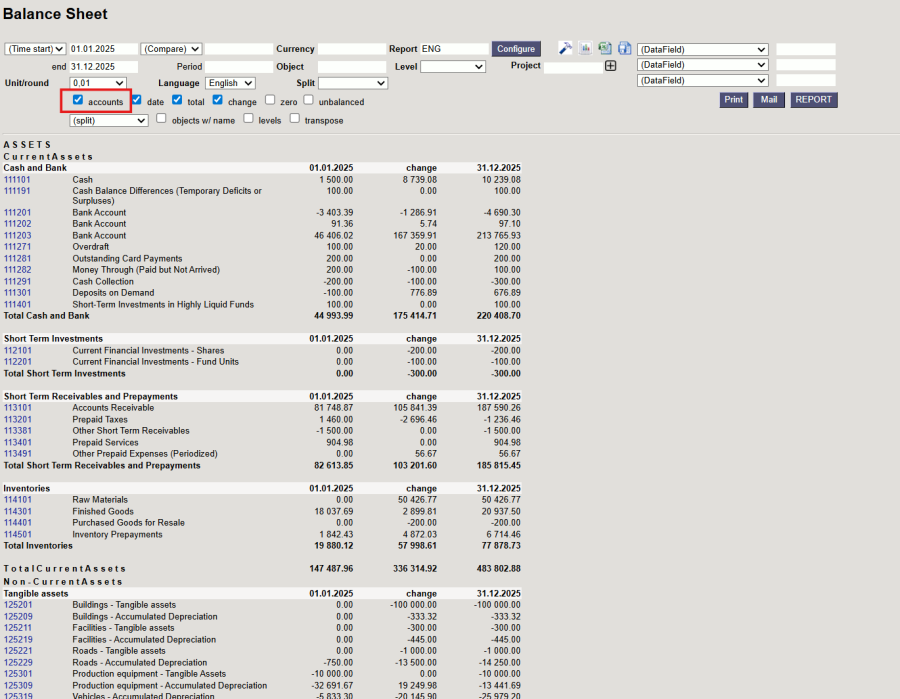Tick the transpose checkbox
This screenshot has height=699, width=900.
[x=295, y=118]
